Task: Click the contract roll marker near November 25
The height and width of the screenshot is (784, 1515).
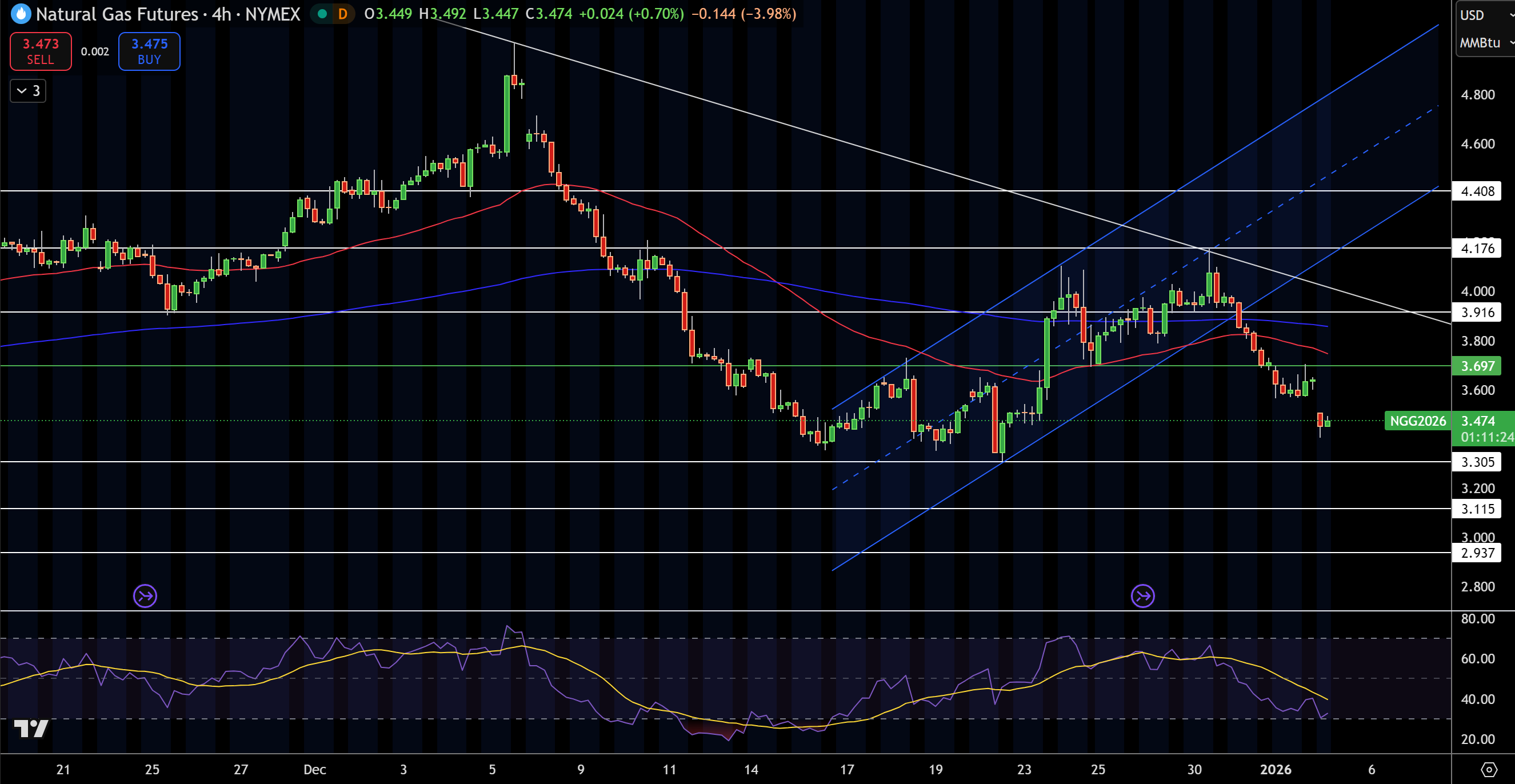Action: [145, 596]
